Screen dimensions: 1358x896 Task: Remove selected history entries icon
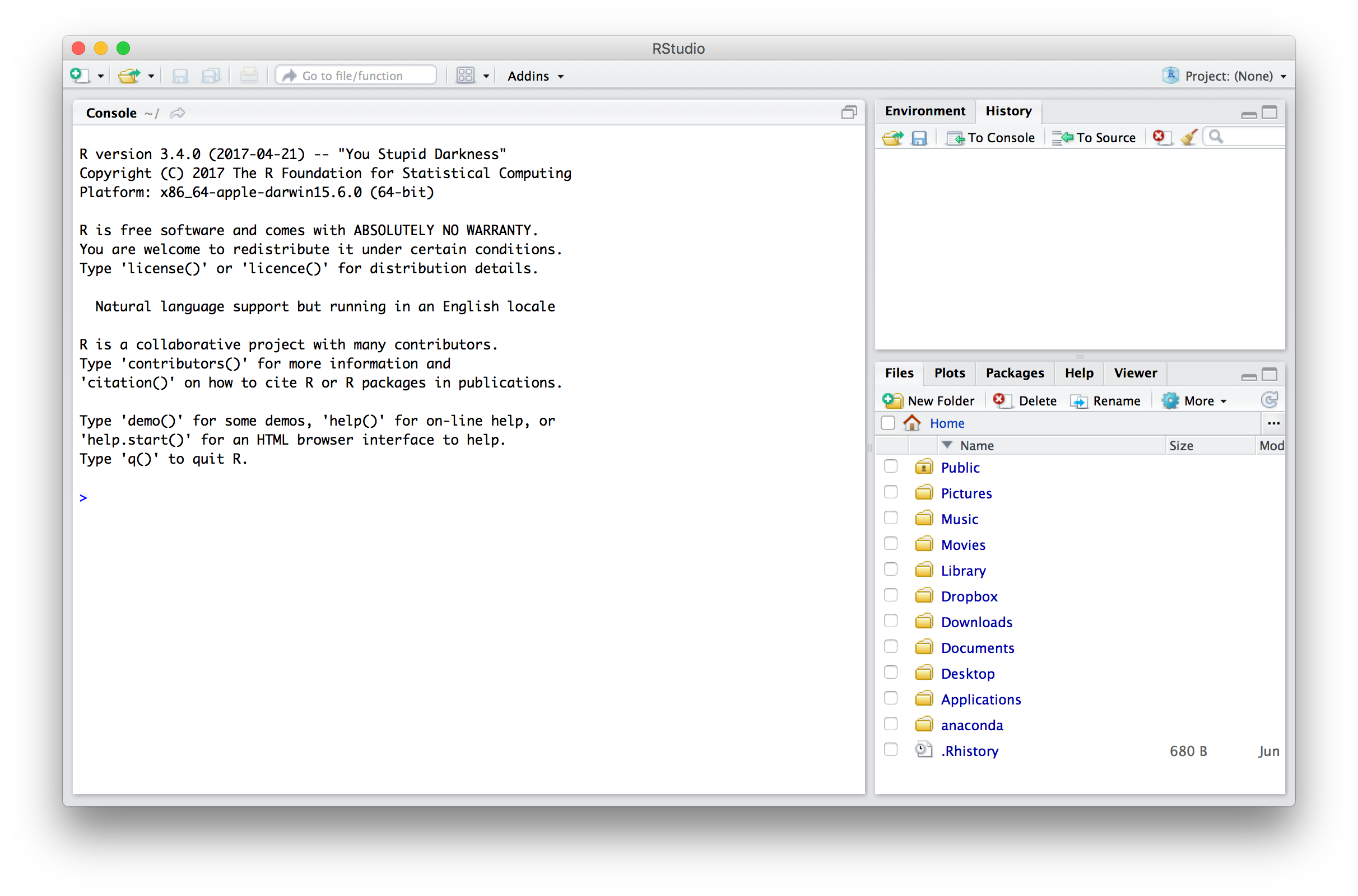(x=1160, y=137)
